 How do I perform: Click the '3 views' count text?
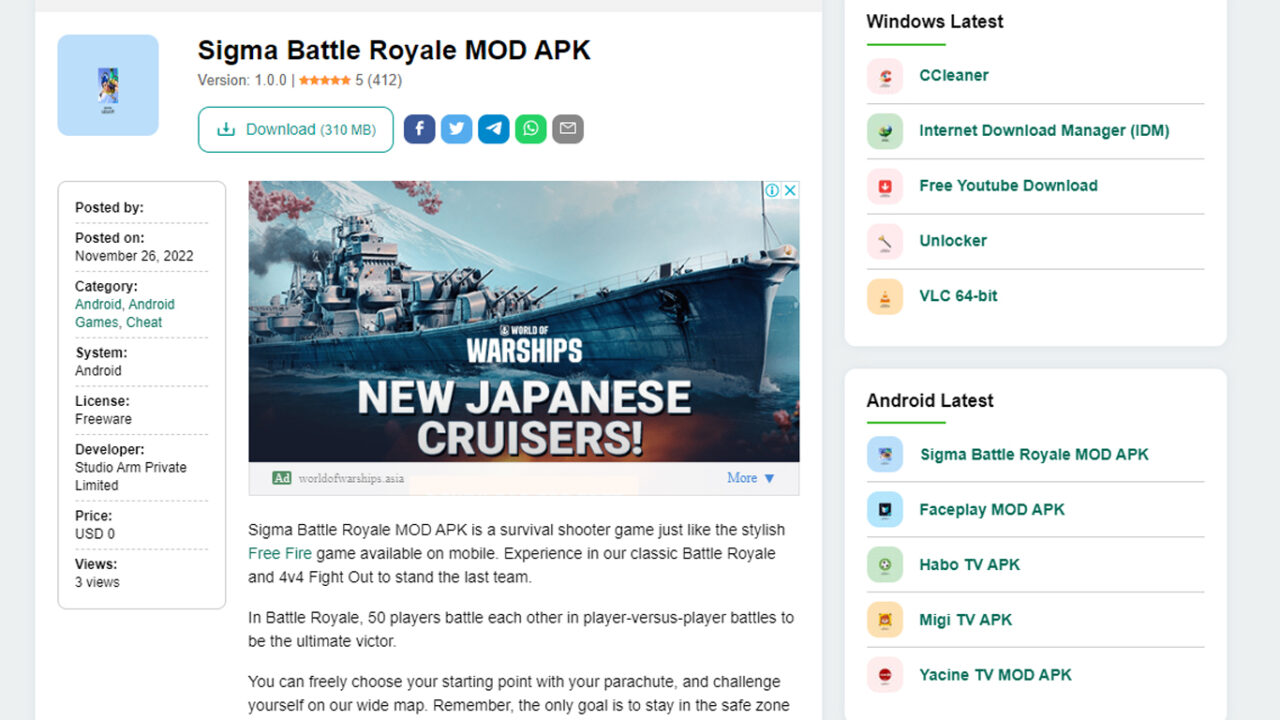(97, 582)
